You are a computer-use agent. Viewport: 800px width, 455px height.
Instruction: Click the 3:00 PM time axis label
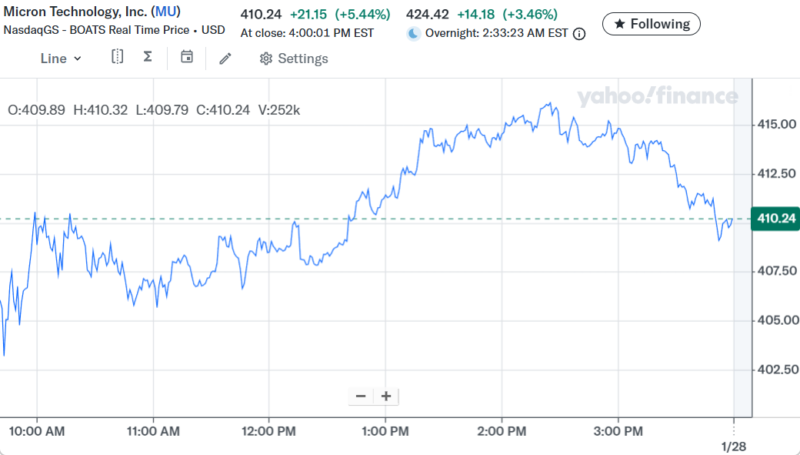pos(618,430)
